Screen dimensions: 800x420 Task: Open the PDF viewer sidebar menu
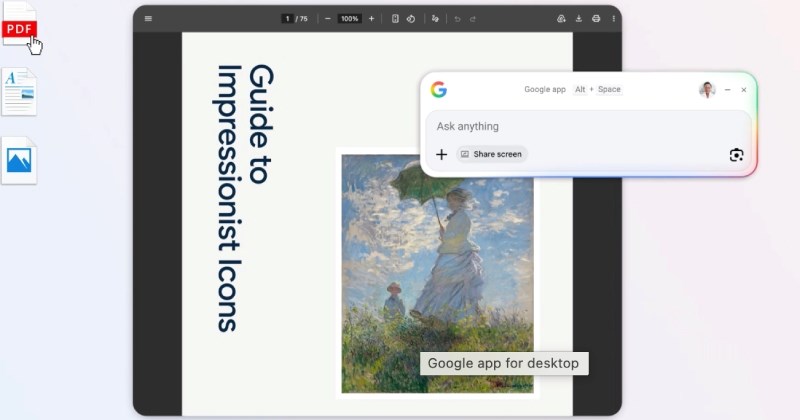(x=148, y=18)
